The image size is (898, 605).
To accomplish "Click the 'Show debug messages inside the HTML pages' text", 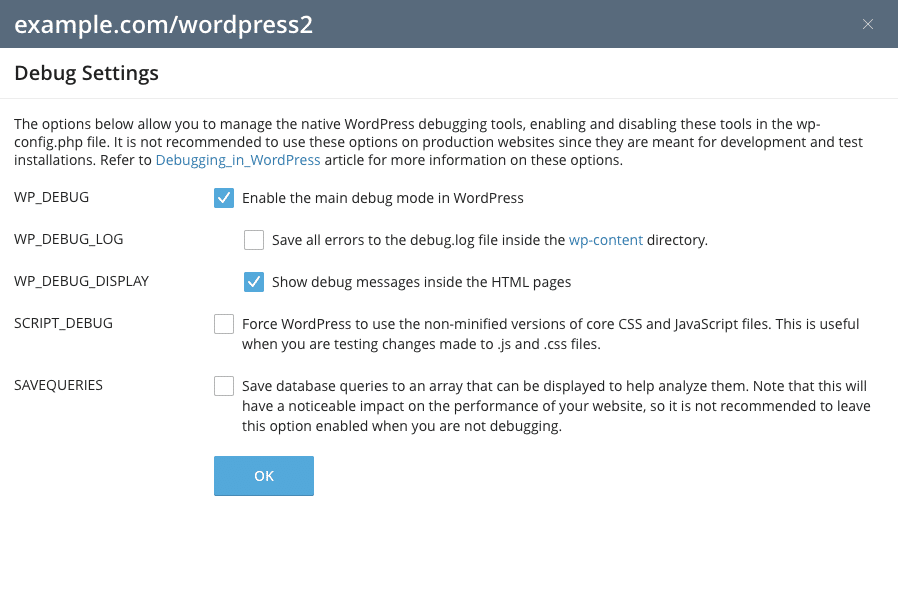I will pos(421,282).
